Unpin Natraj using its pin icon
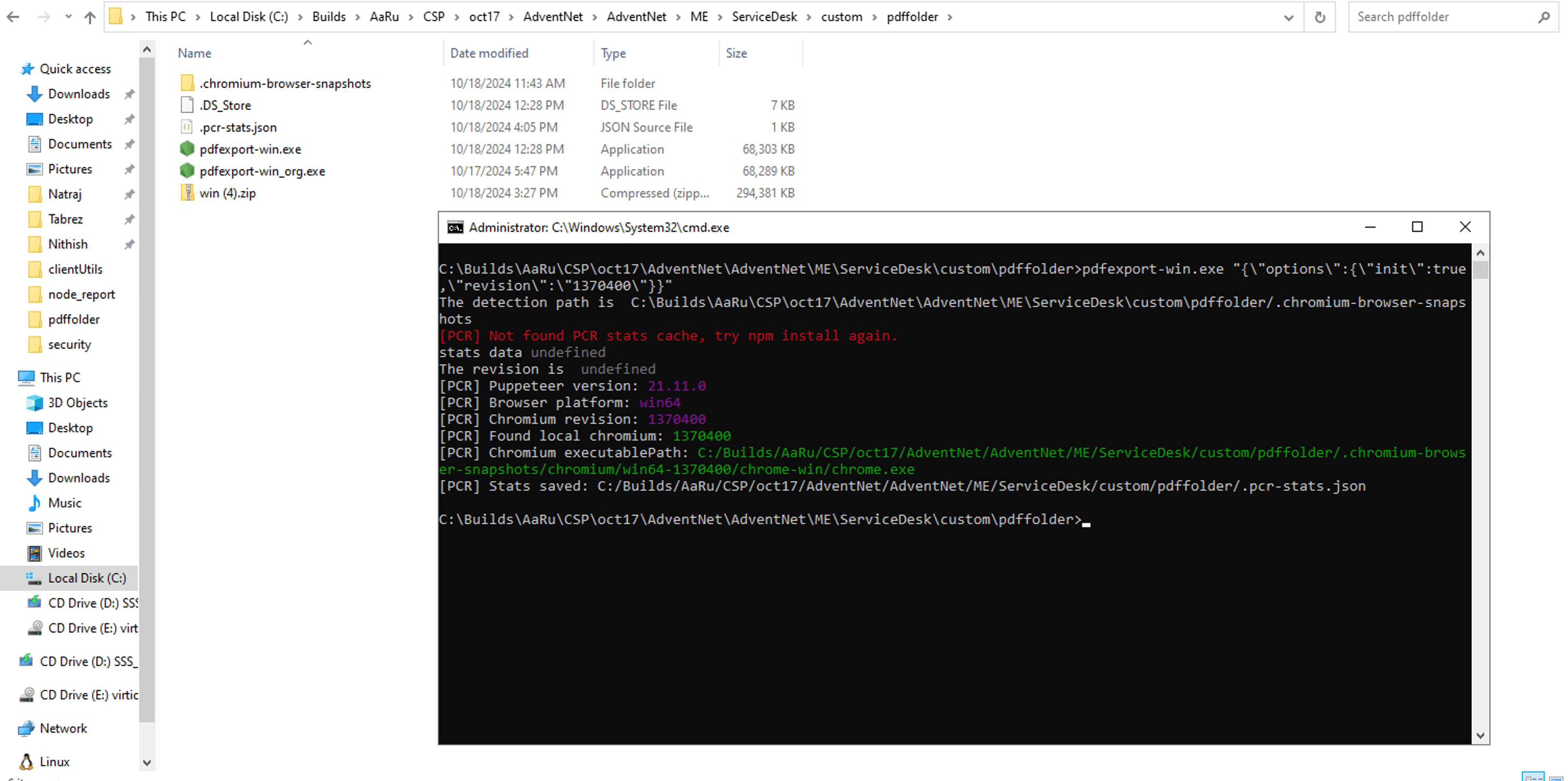 click(129, 194)
